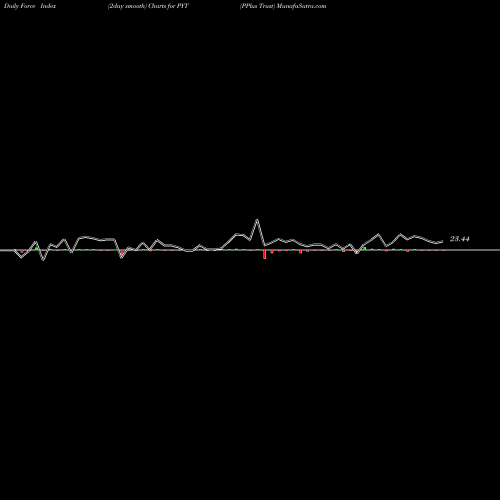Click the large red negative bar below the zero line
500x500 pixels.
tap(265, 254)
